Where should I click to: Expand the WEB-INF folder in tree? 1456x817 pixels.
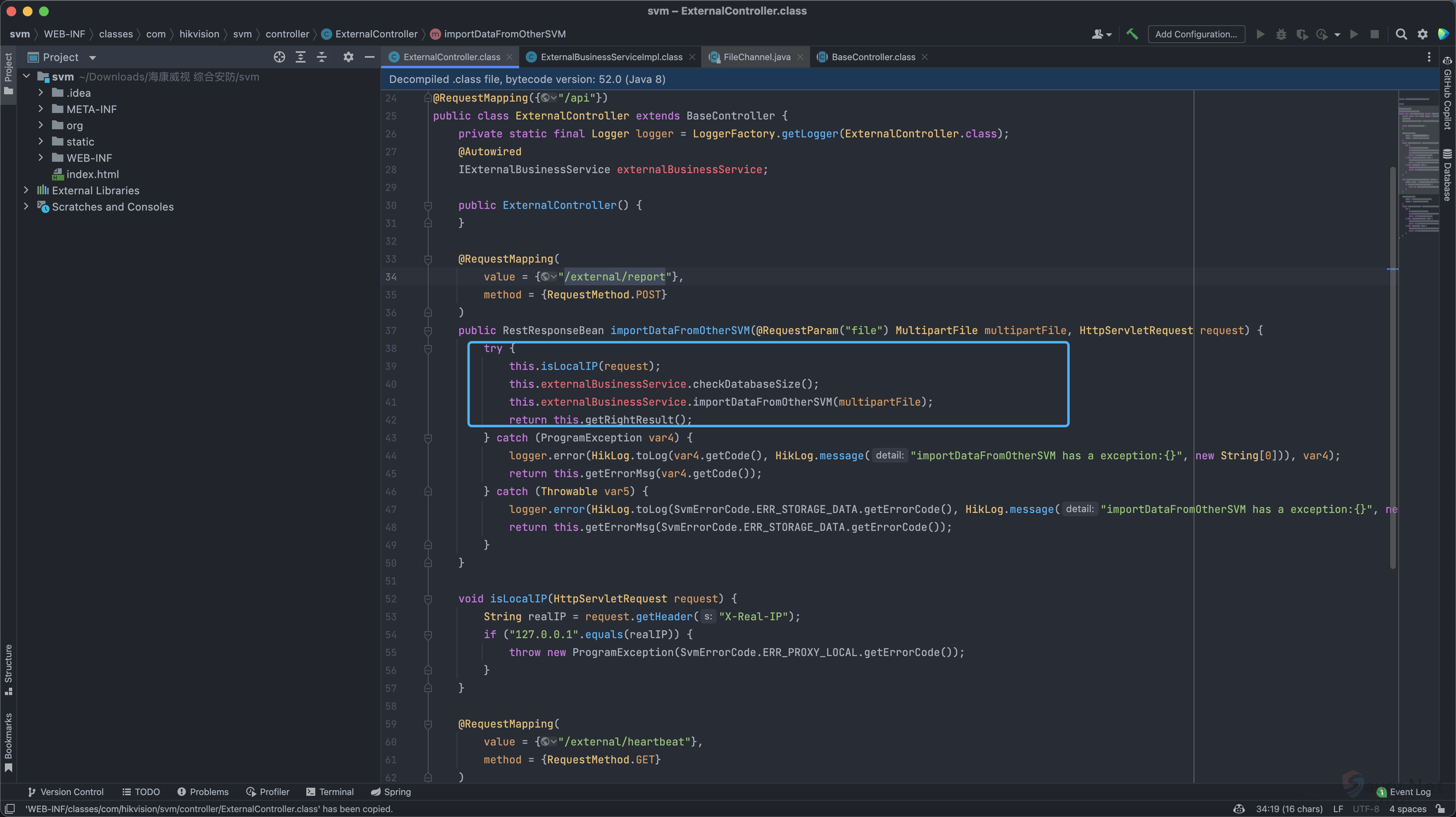[x=41, y=158]
